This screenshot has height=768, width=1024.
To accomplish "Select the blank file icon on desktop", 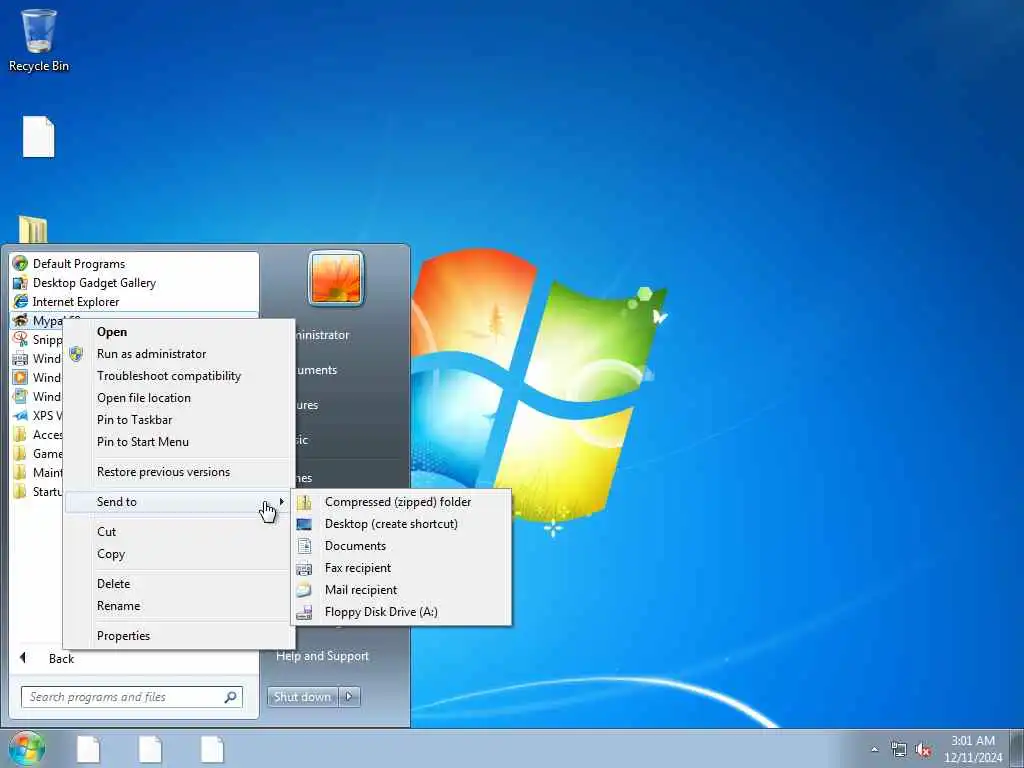I will pos(39,136).
